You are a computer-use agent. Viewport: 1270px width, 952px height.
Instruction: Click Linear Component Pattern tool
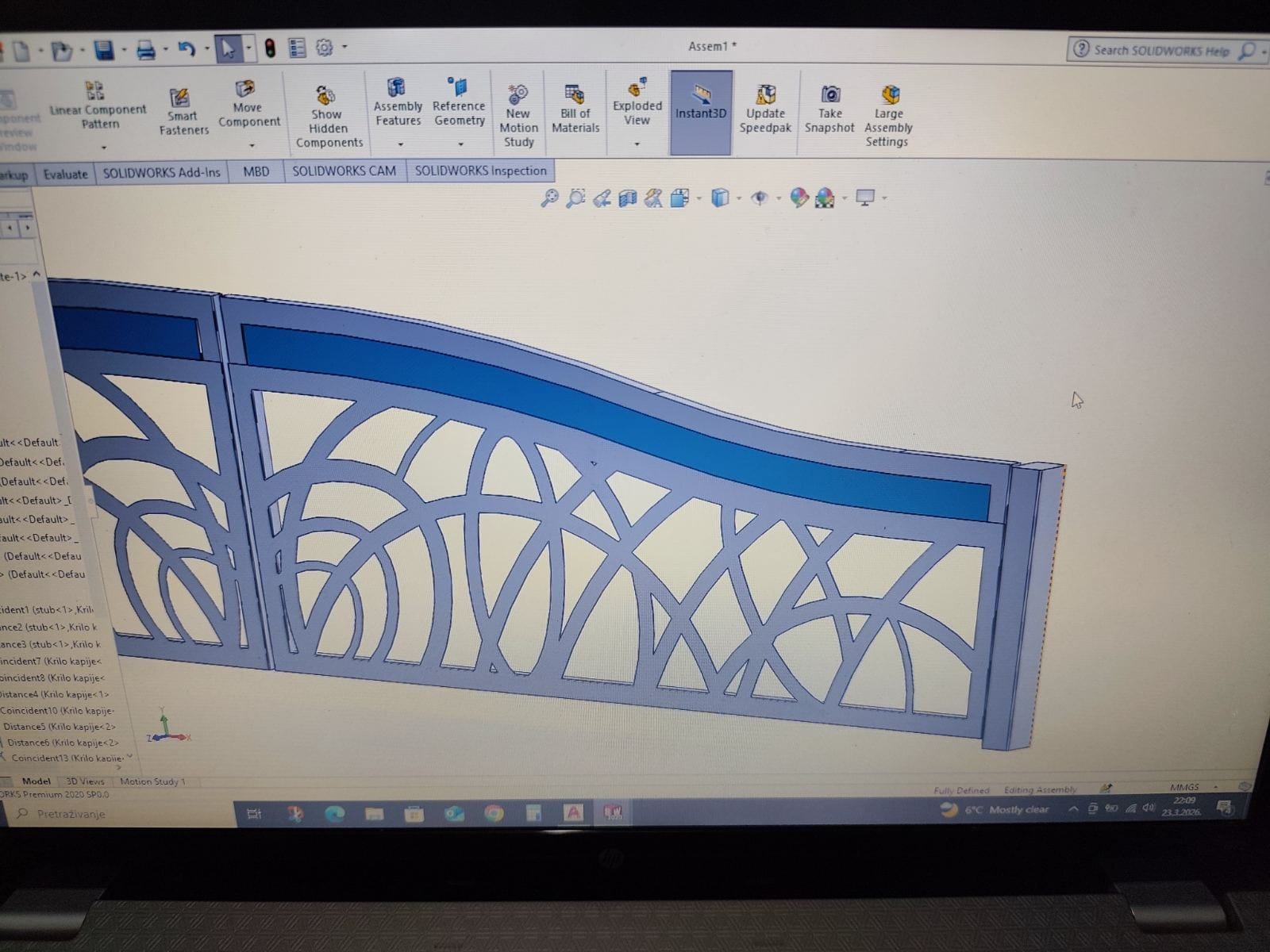[x=98, y=106]
